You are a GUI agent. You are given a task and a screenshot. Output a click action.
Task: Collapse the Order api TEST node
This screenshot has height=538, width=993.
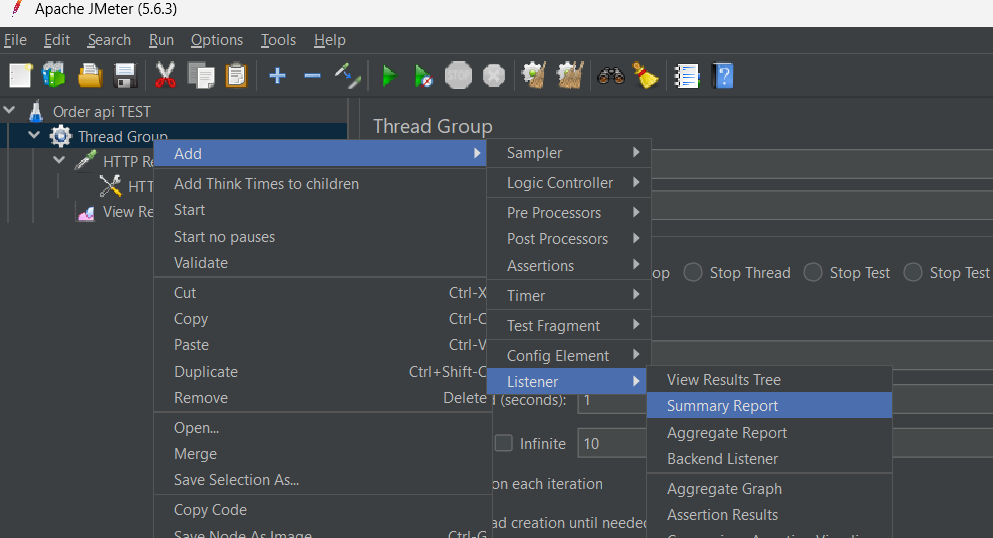[9, 111]
